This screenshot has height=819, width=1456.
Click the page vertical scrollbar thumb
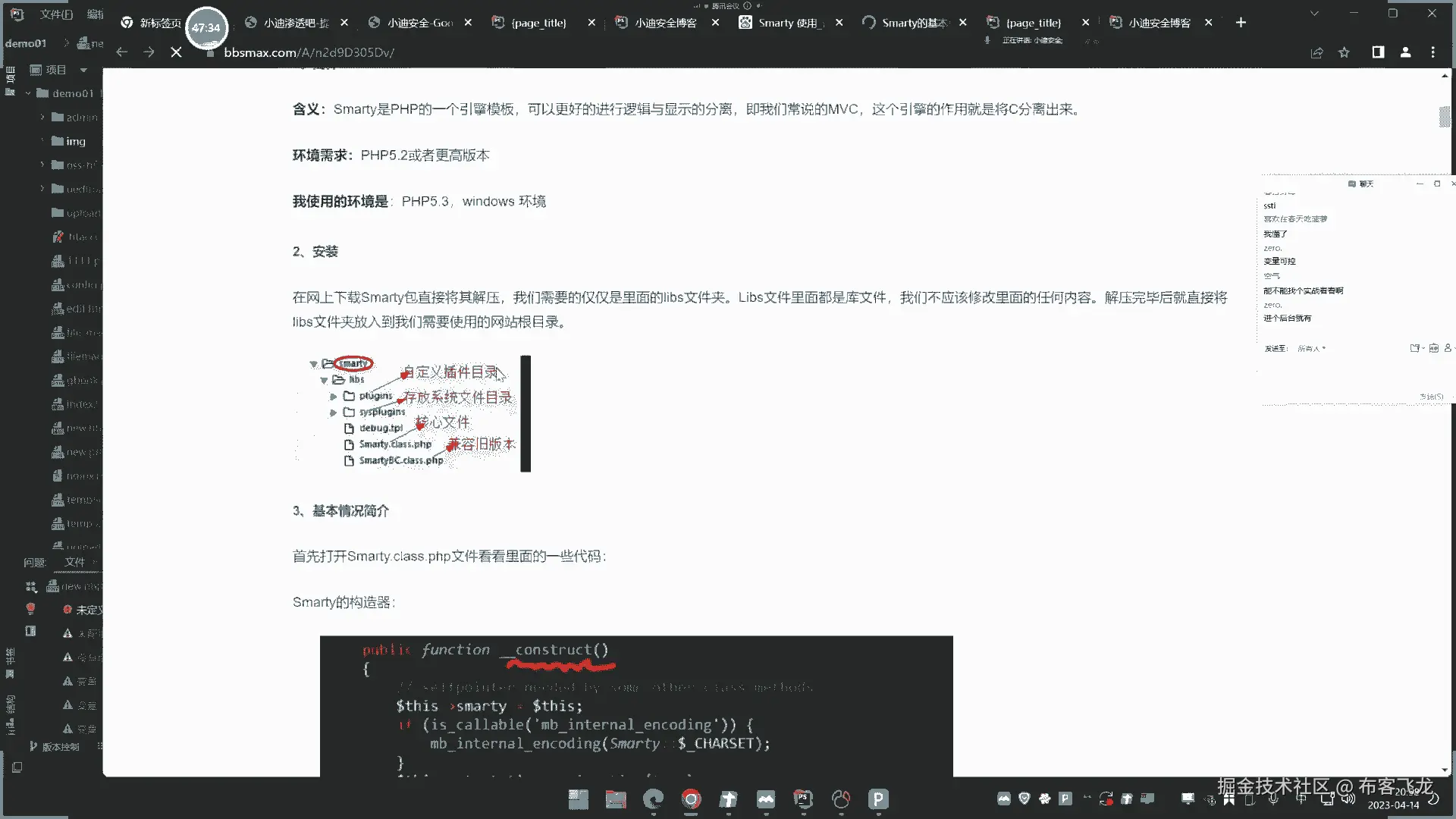tap(1444, 117)
